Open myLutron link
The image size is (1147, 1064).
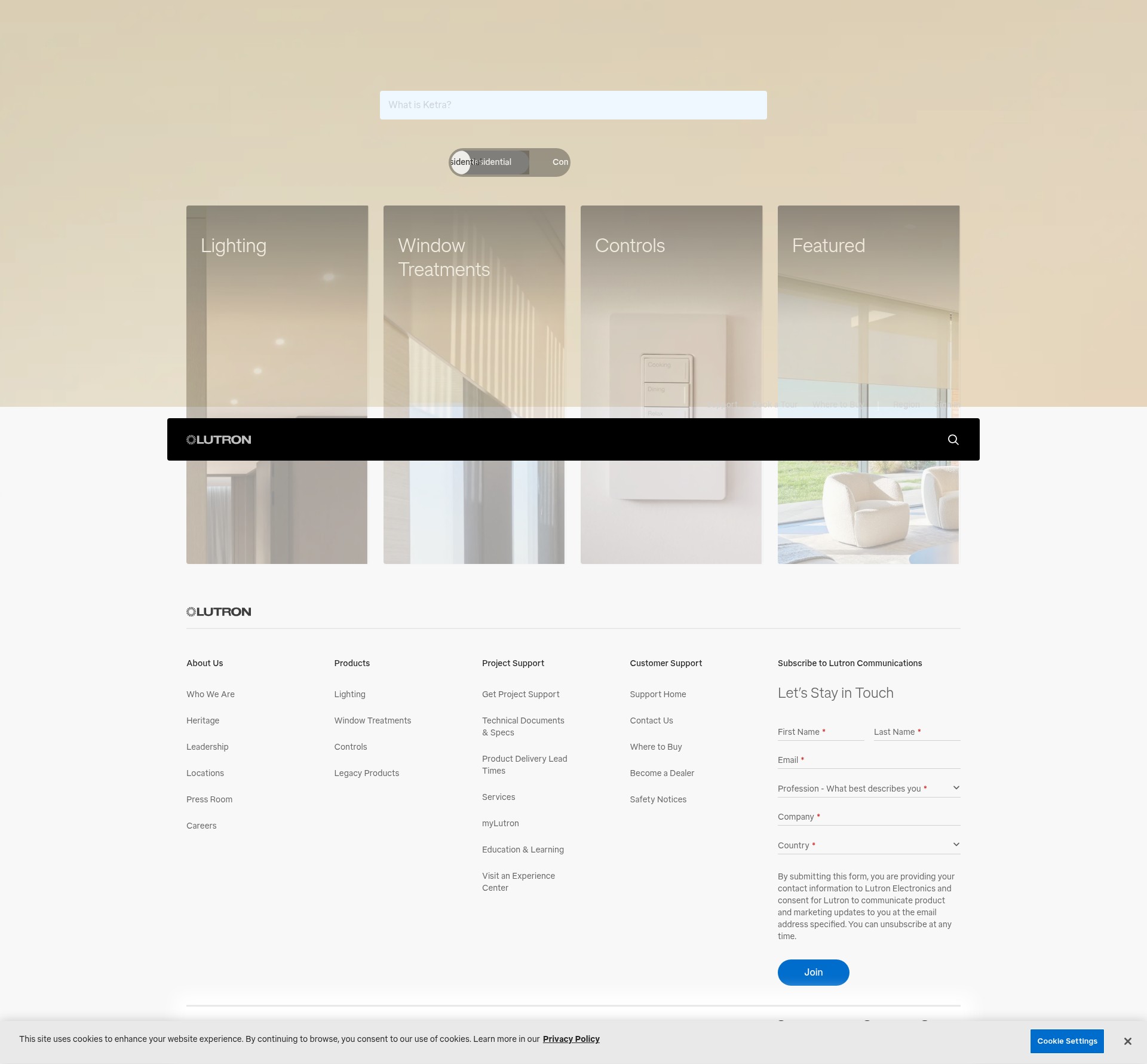(x=500, y=823)
